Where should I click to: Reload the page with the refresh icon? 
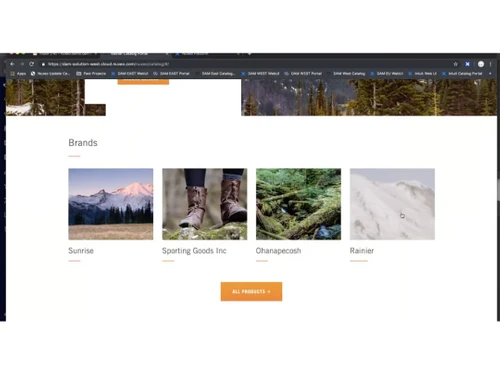tap(32, 64)
